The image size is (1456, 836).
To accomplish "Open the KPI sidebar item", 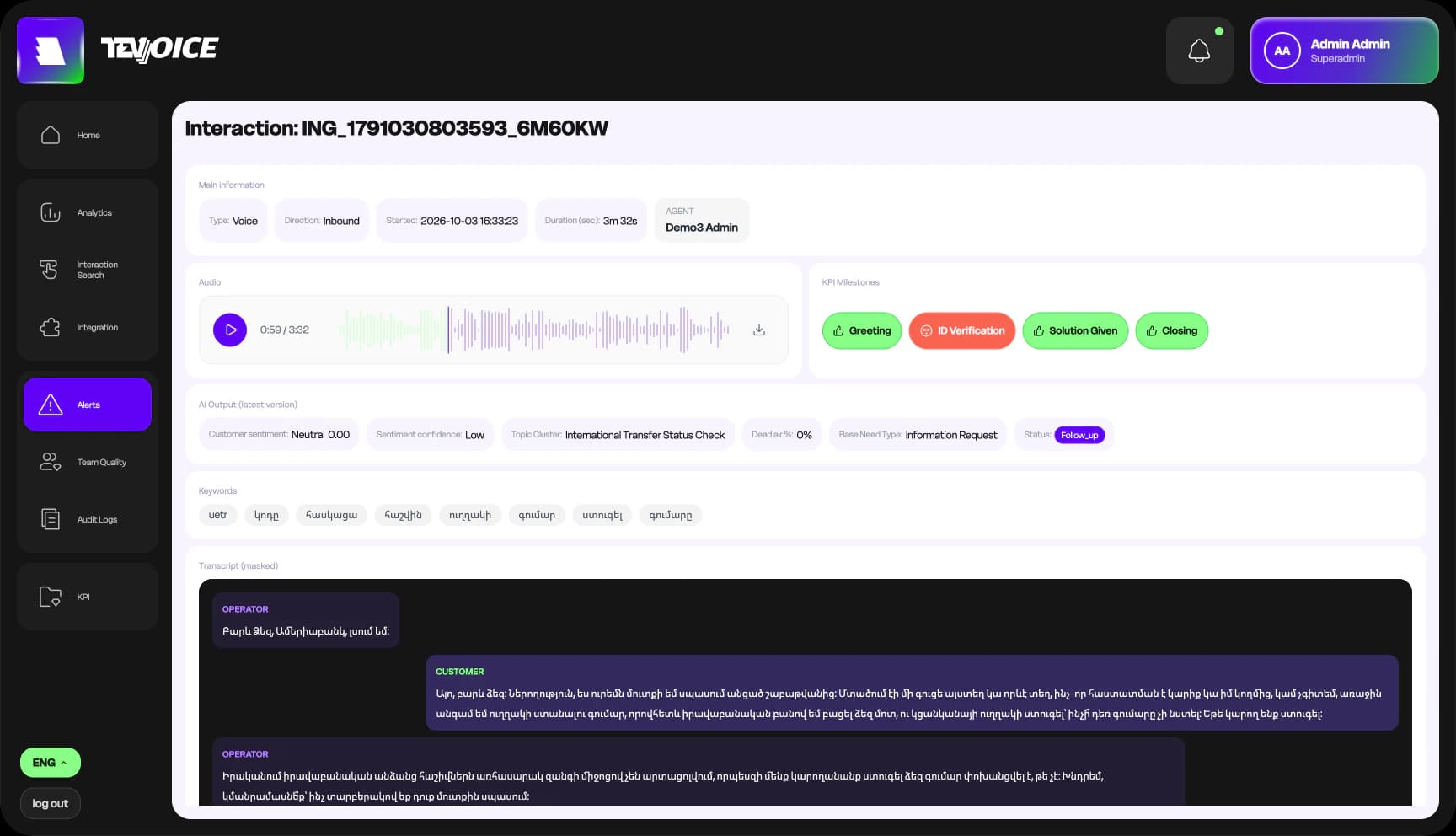I will pyautogui.click(x=88, y=597).
